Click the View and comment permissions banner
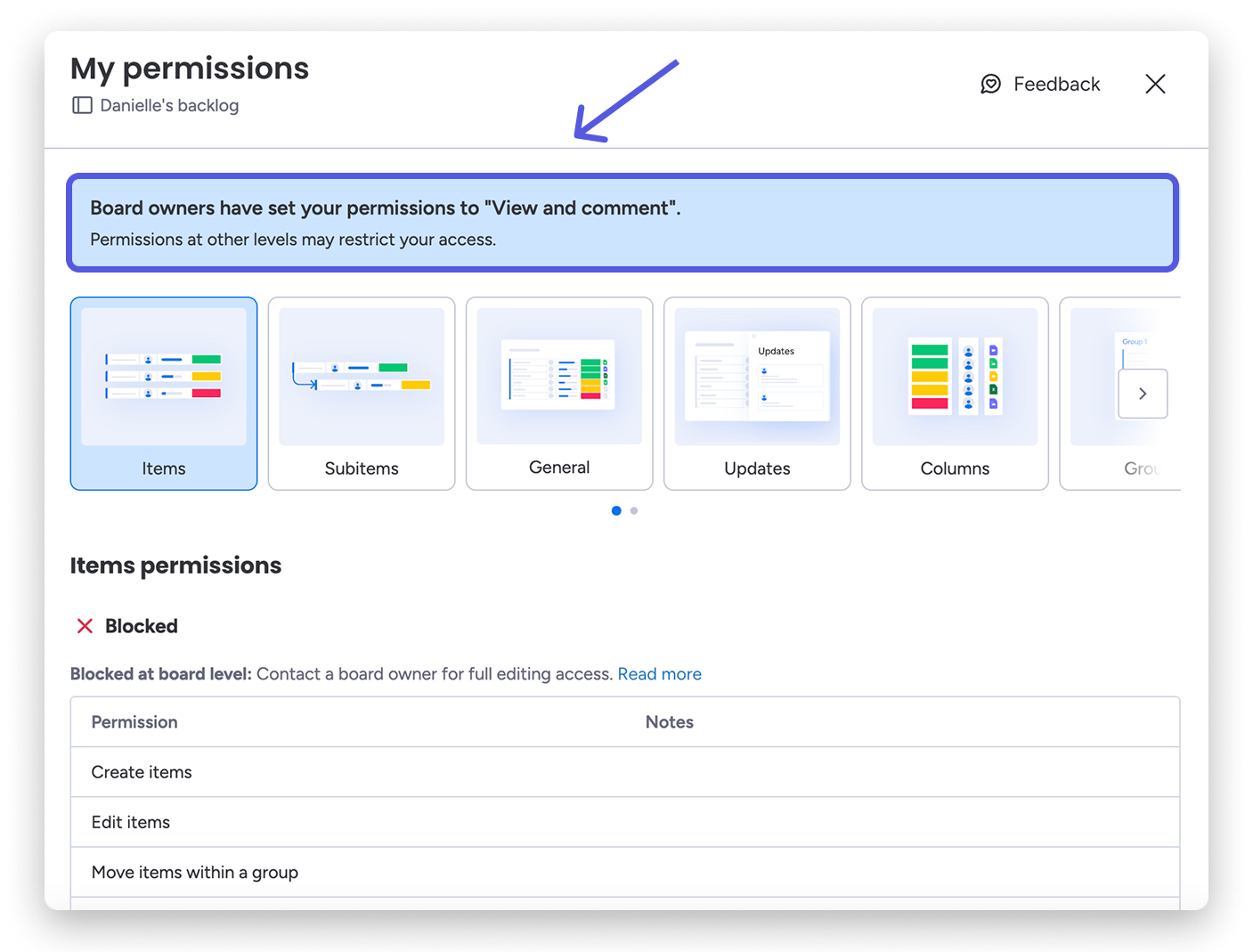Screen dimensions: 1253x952 pyautogui.click(x=622, y=223)
